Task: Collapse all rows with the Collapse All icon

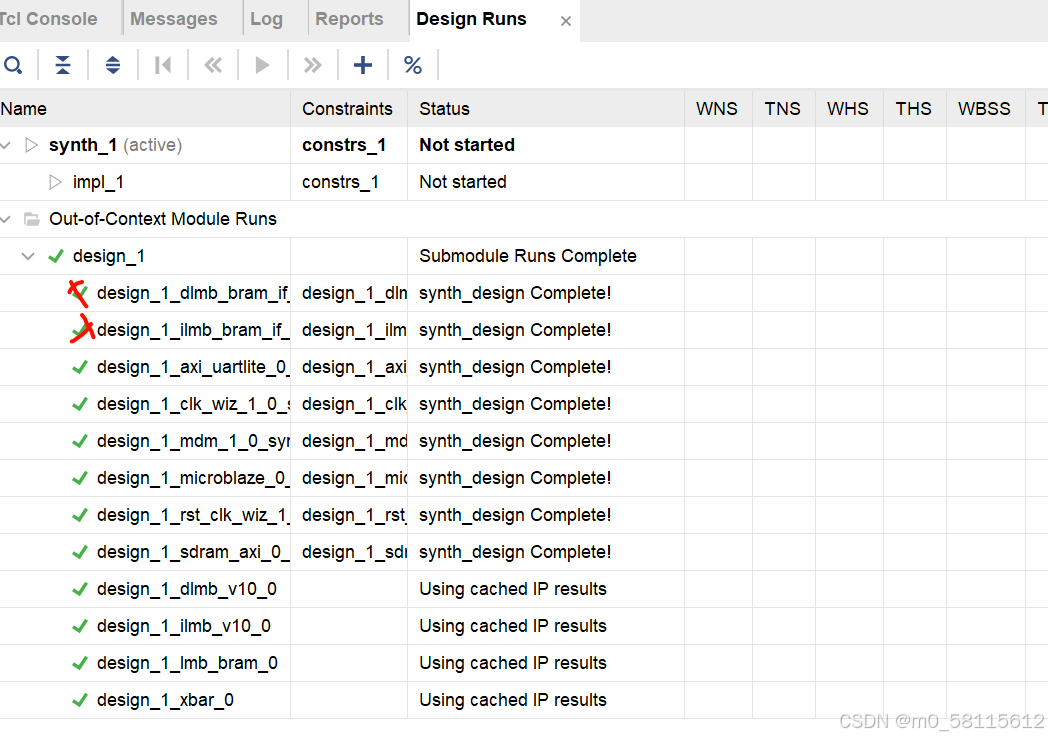Action: point(63,65)
